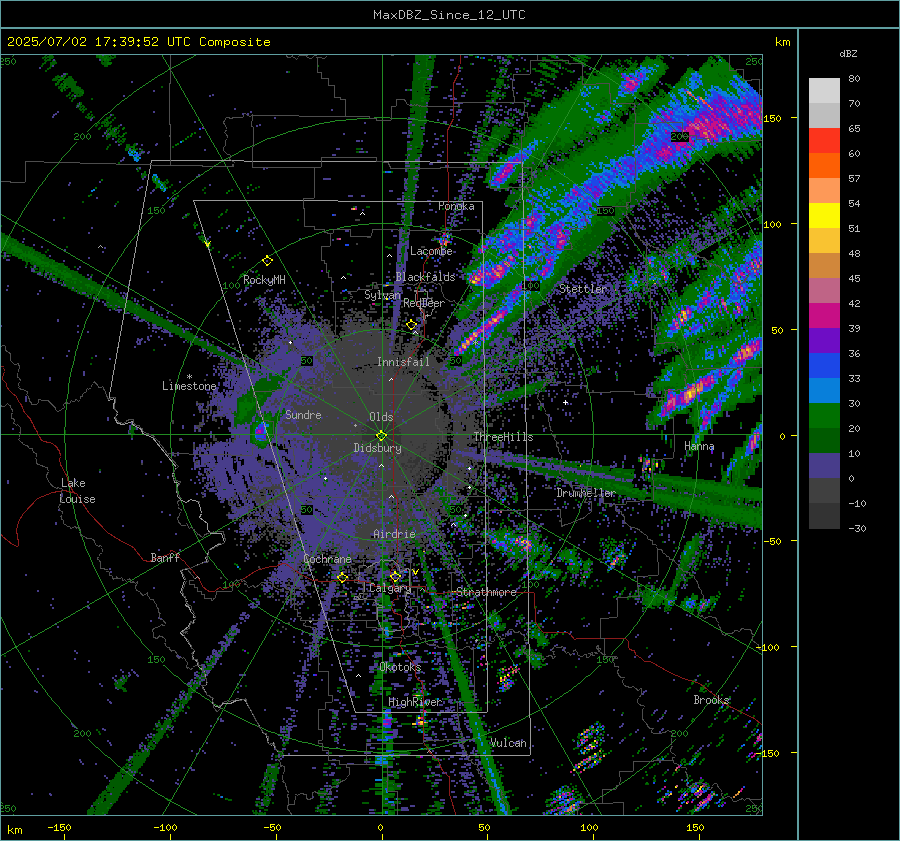Click the Ponoka city label
Screen dimensions: 900x841
(456, 206)
